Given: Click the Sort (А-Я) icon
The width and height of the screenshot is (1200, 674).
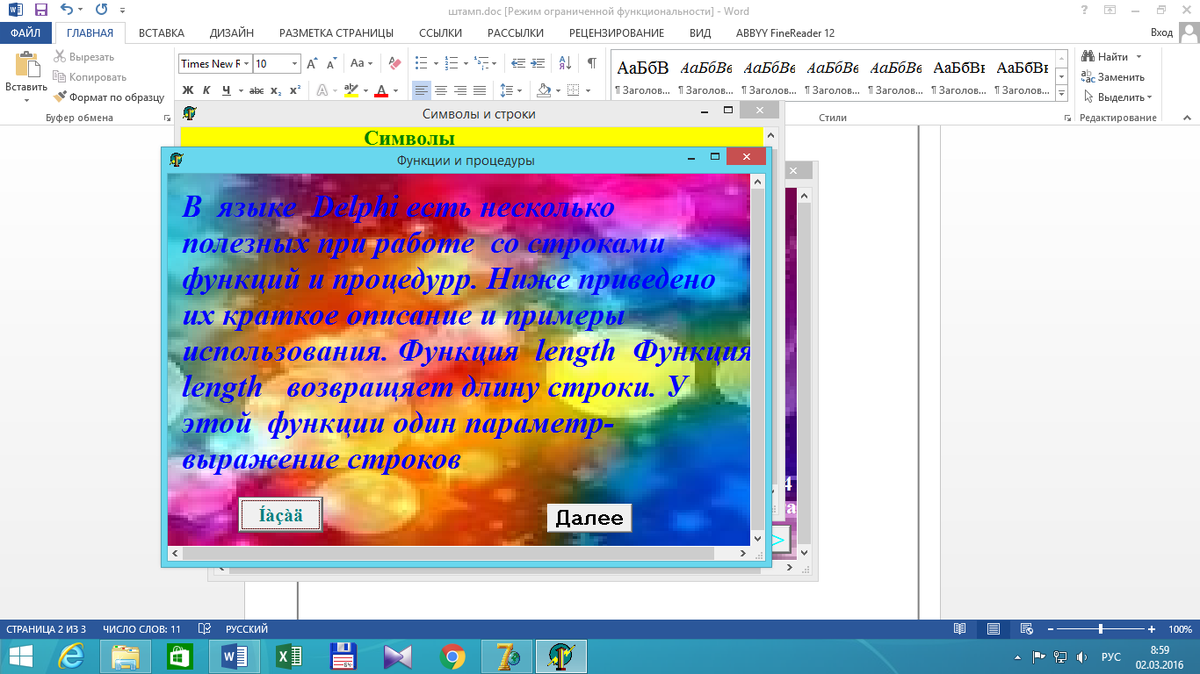Looking at the screenshot, I should pyautogui.click(x=565, y=63).
